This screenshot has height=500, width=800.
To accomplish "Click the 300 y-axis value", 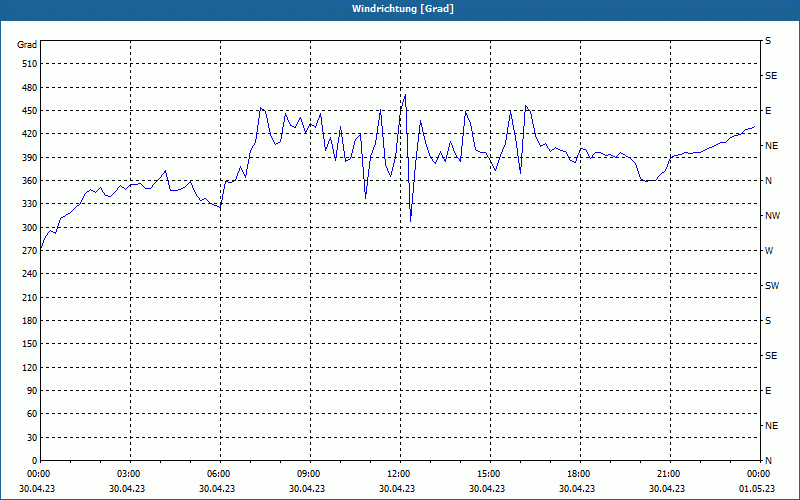I will tap(30, 228).
